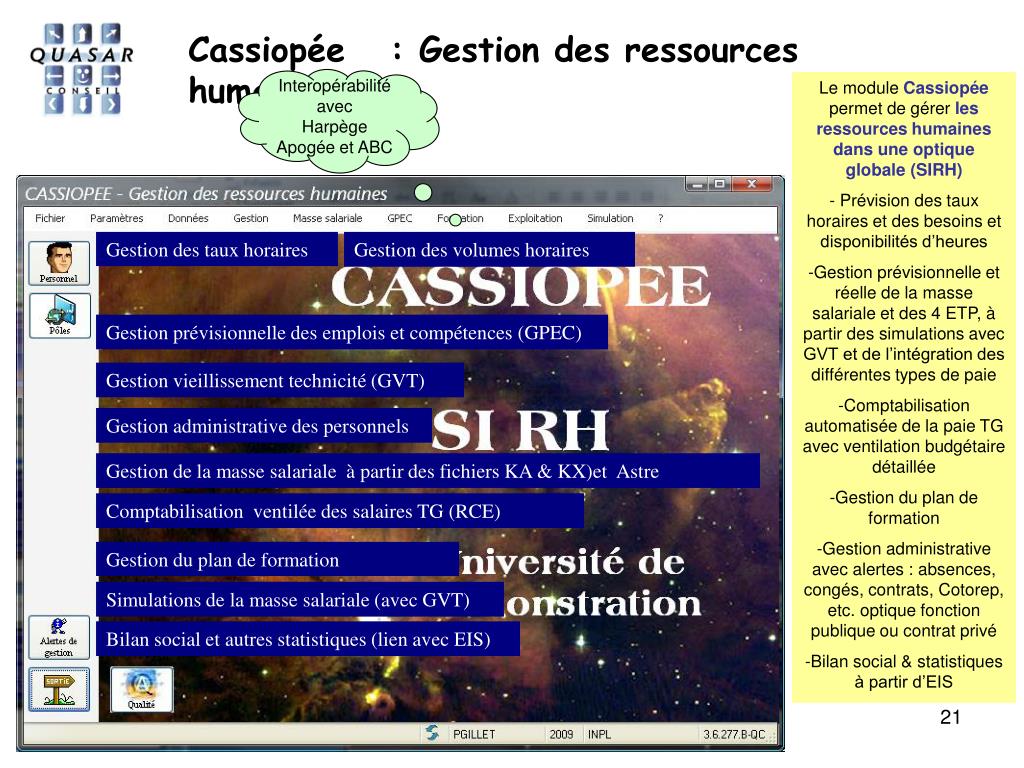Click the refresh icon in status bar
Image resolution: width=1024 pixels, height=768 pixels.
click(x=432, y=733)
